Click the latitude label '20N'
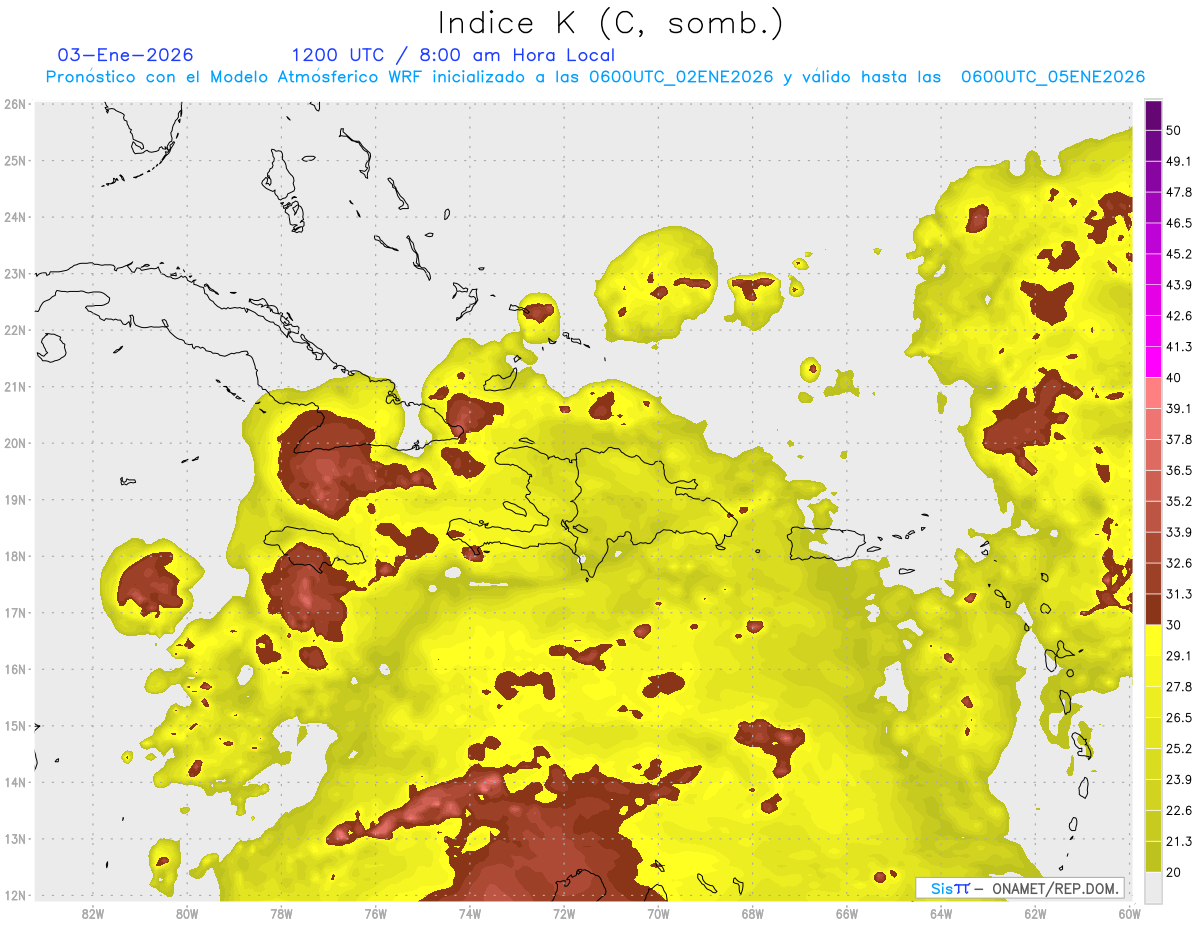Screen dimensions: 1200x927 [15, 443]
